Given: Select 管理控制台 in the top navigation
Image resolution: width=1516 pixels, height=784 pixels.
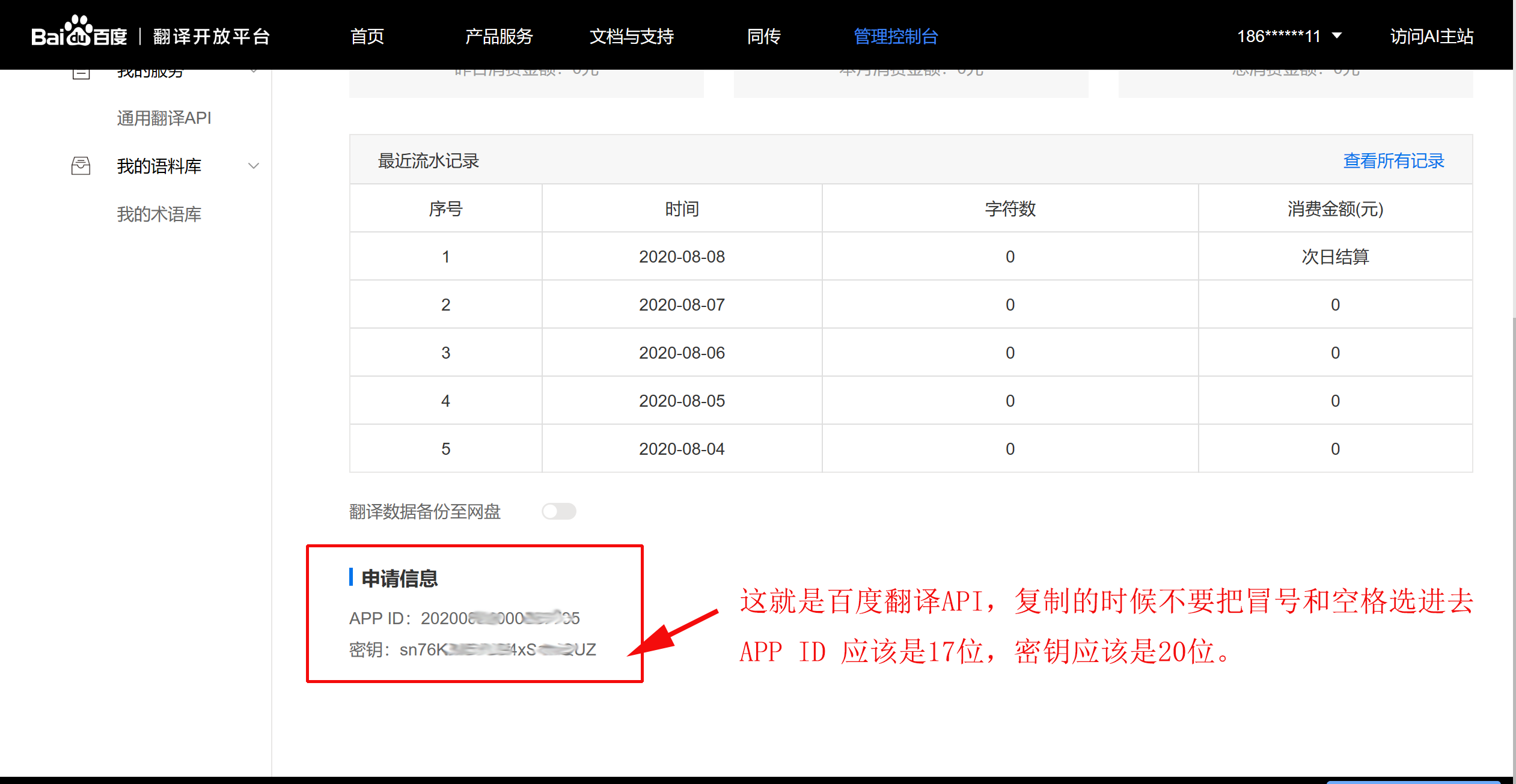Looking at the screenshot, I should 896,36.
